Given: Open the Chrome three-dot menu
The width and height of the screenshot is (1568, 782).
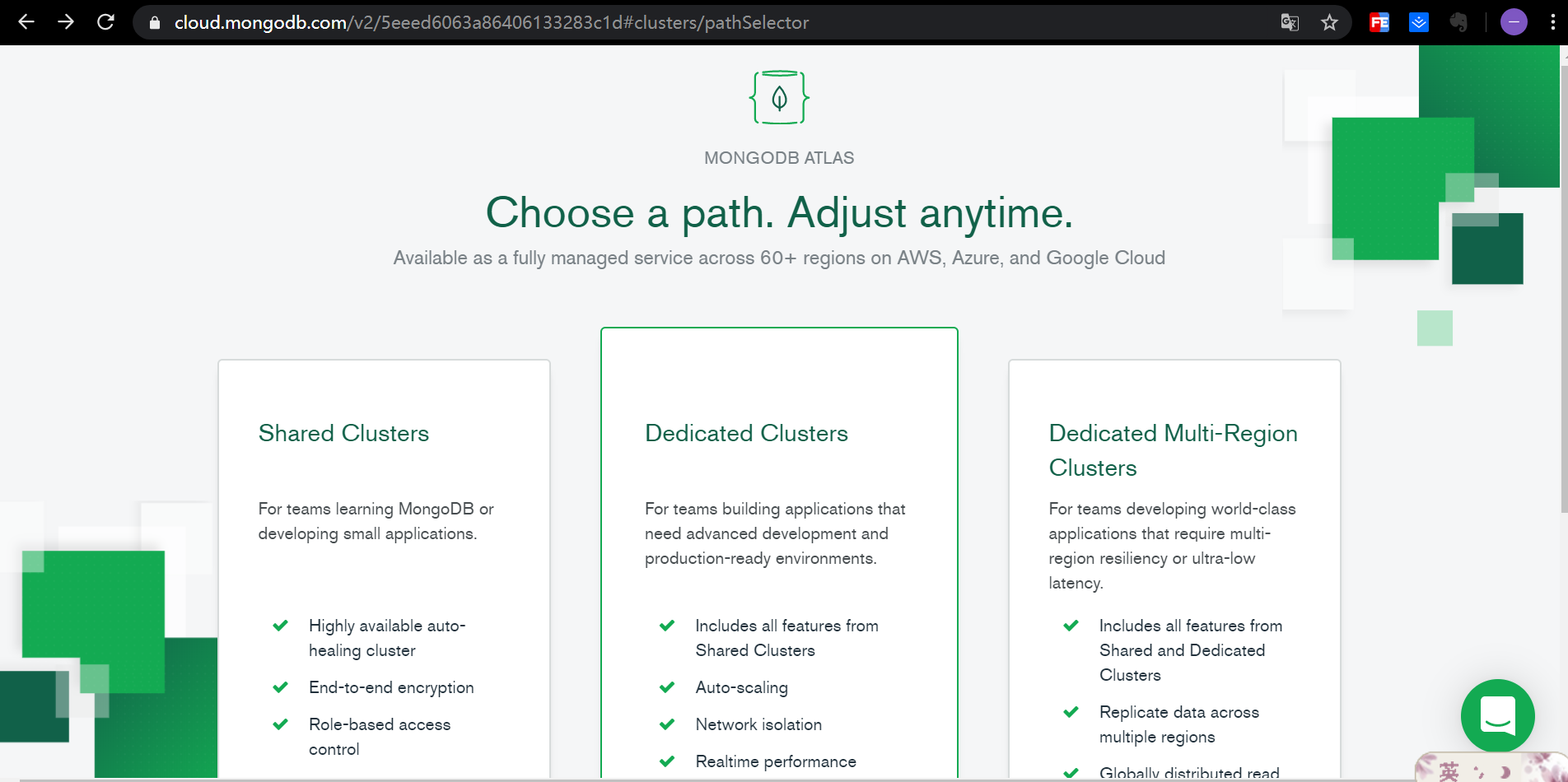Looking at the screenshot, I should (x=1553, y=22).
